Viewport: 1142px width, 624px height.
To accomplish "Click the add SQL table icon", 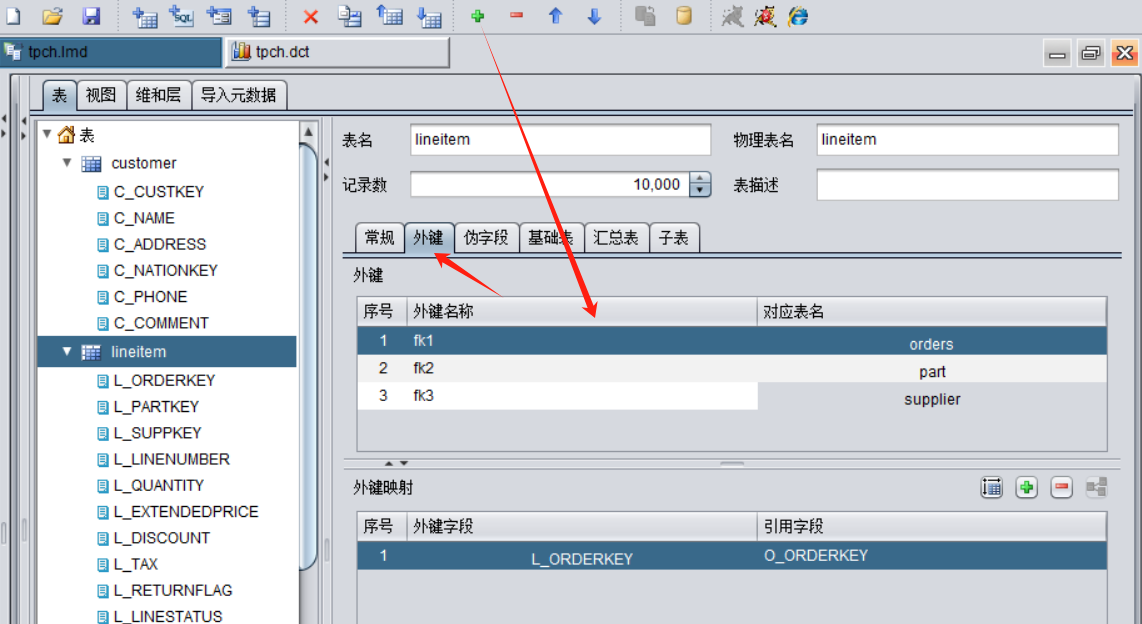I will tap(181, 16).
